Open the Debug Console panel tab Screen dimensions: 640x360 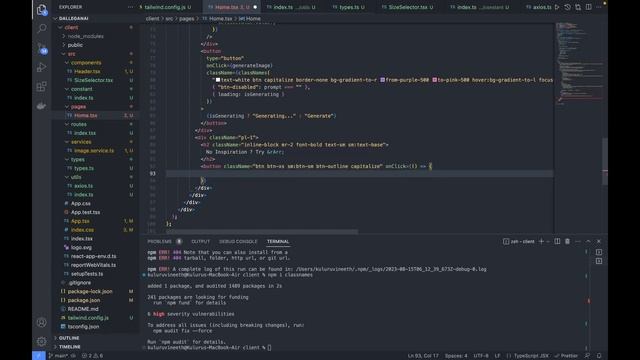pos(238,241)
